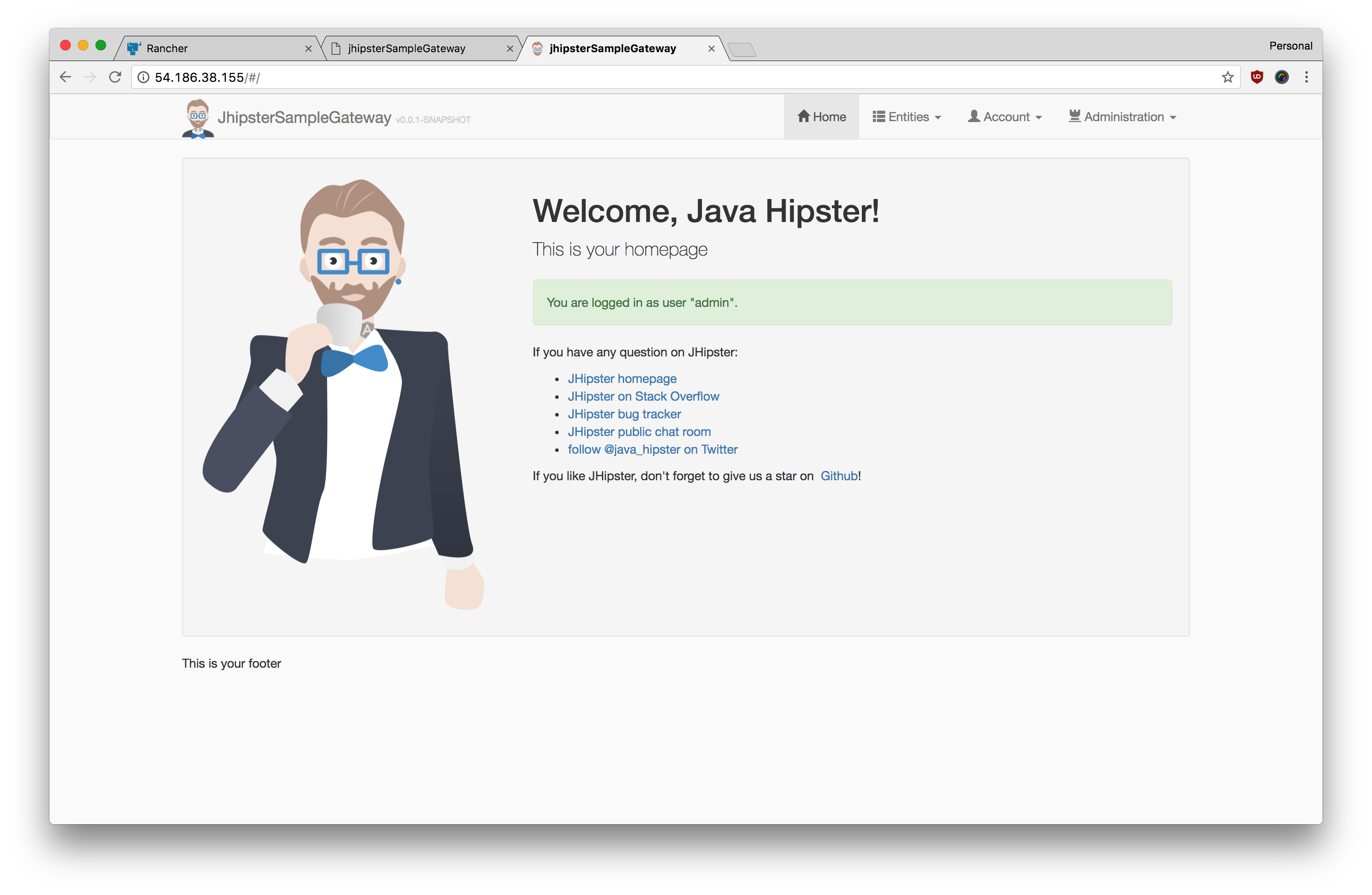Close the Rancher tab
This screenshot has width=1372, height=895.
(309, 49)
